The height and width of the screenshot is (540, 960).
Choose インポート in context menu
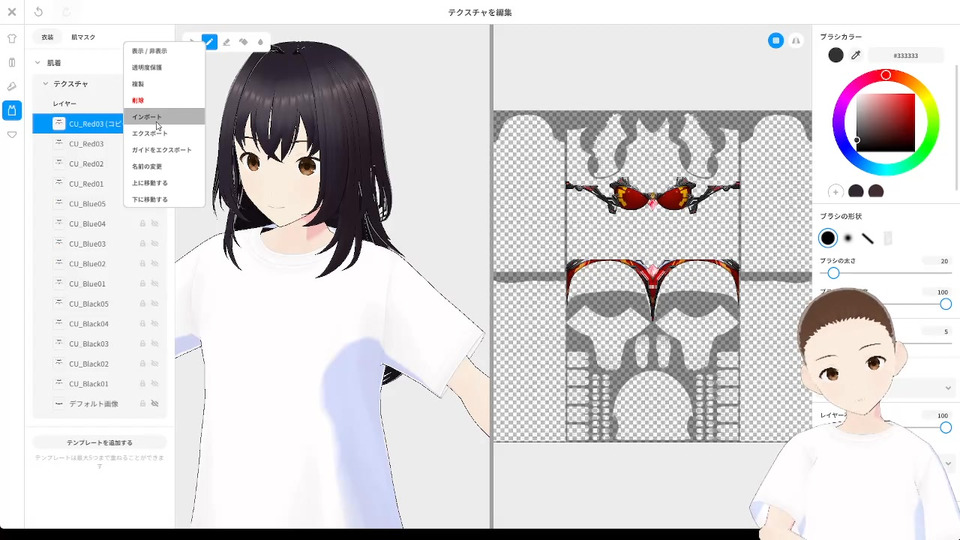164,116
